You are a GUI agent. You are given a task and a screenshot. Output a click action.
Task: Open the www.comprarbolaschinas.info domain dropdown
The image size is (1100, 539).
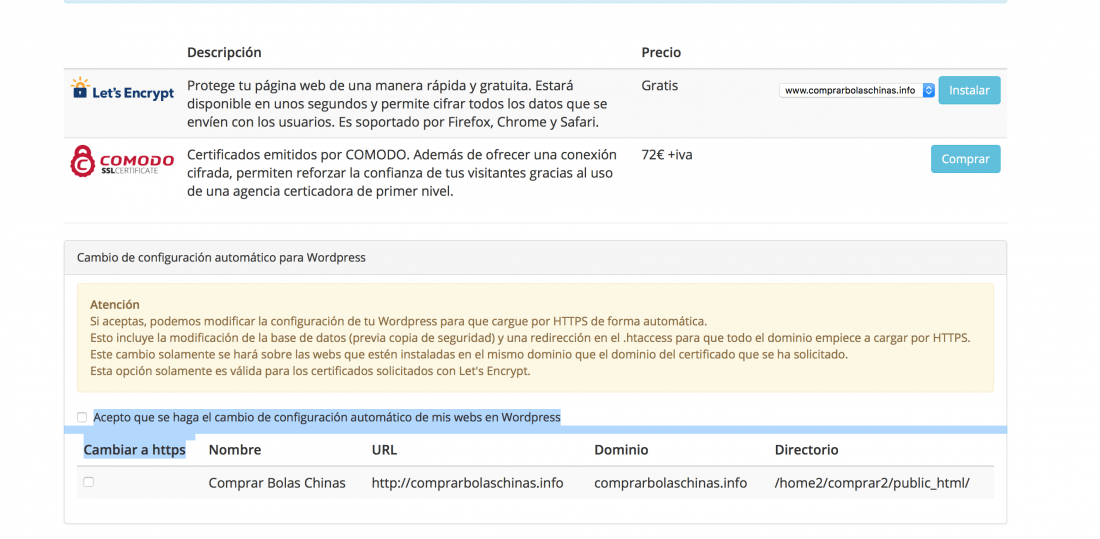click(x=857, y=91)
